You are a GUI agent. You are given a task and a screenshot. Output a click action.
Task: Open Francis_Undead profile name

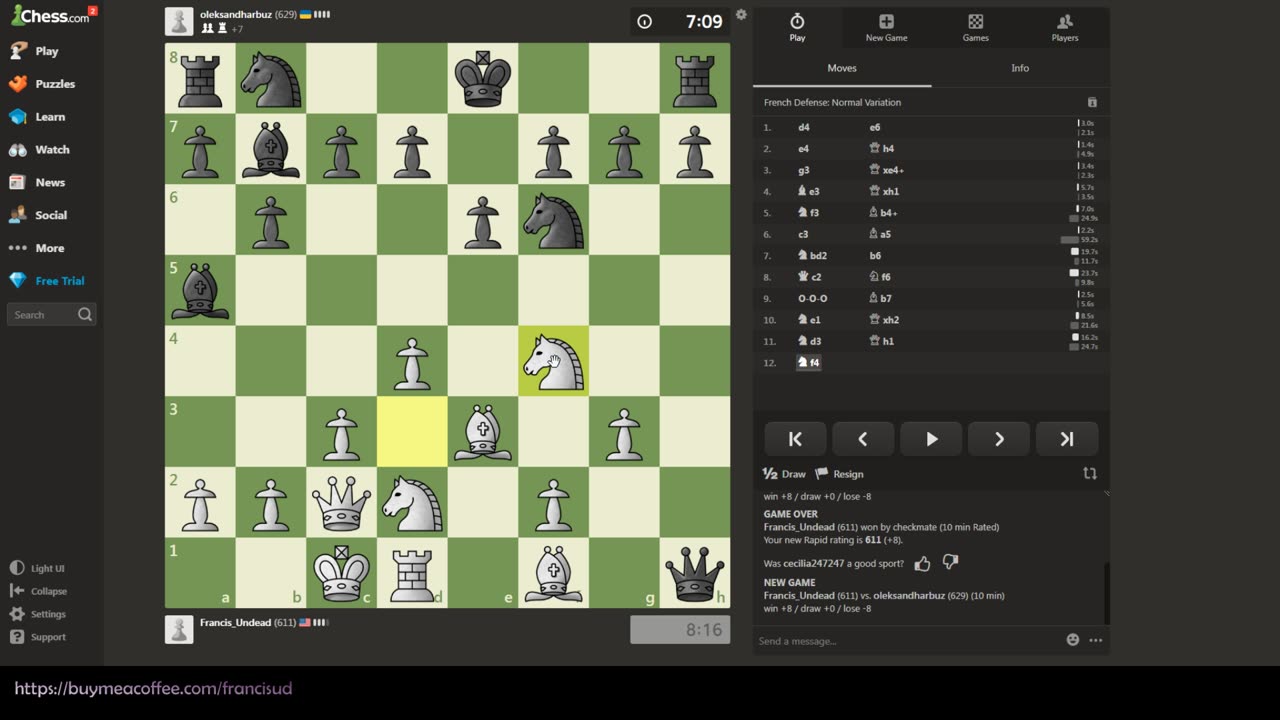(235, 622)
